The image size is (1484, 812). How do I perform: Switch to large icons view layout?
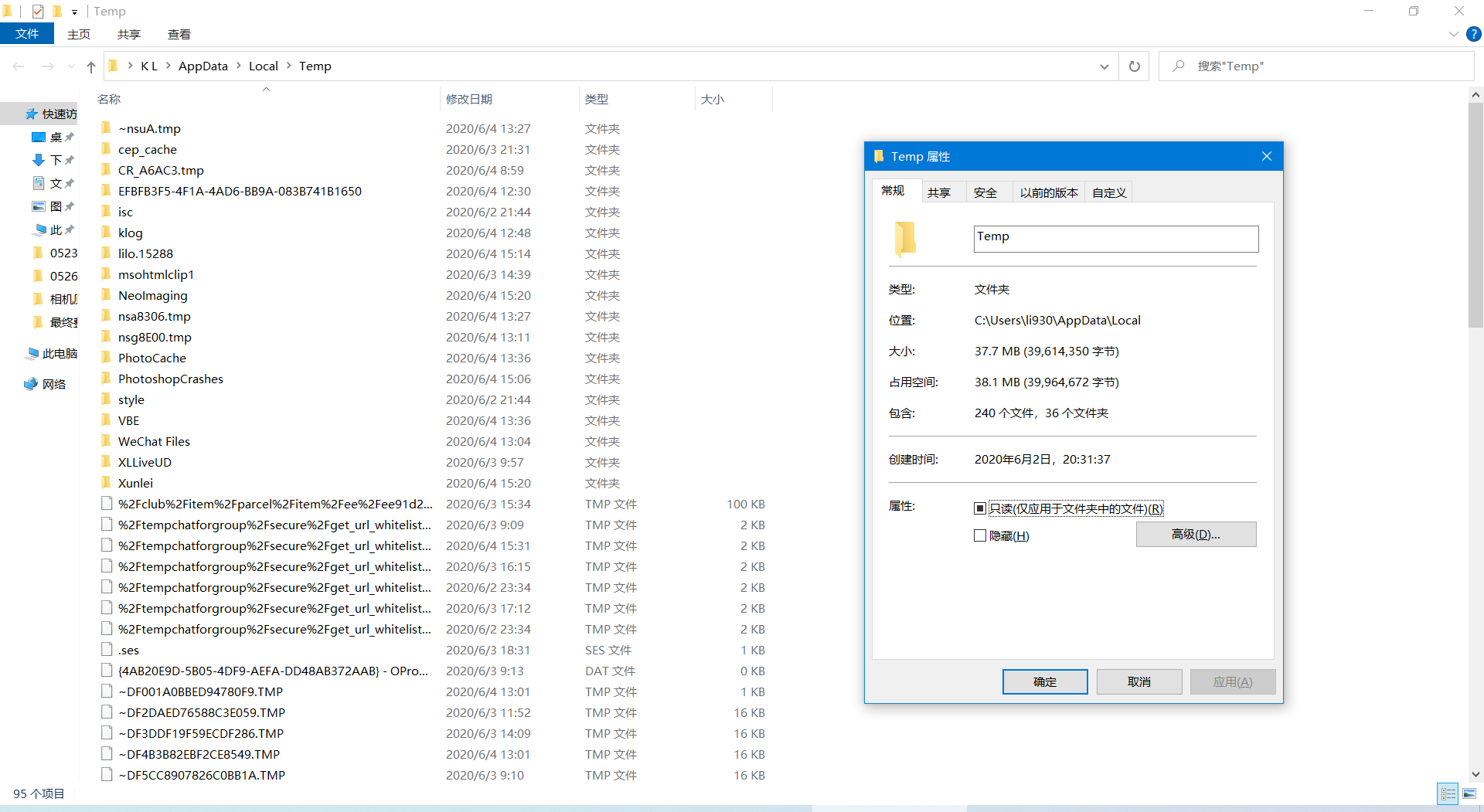1469,793
